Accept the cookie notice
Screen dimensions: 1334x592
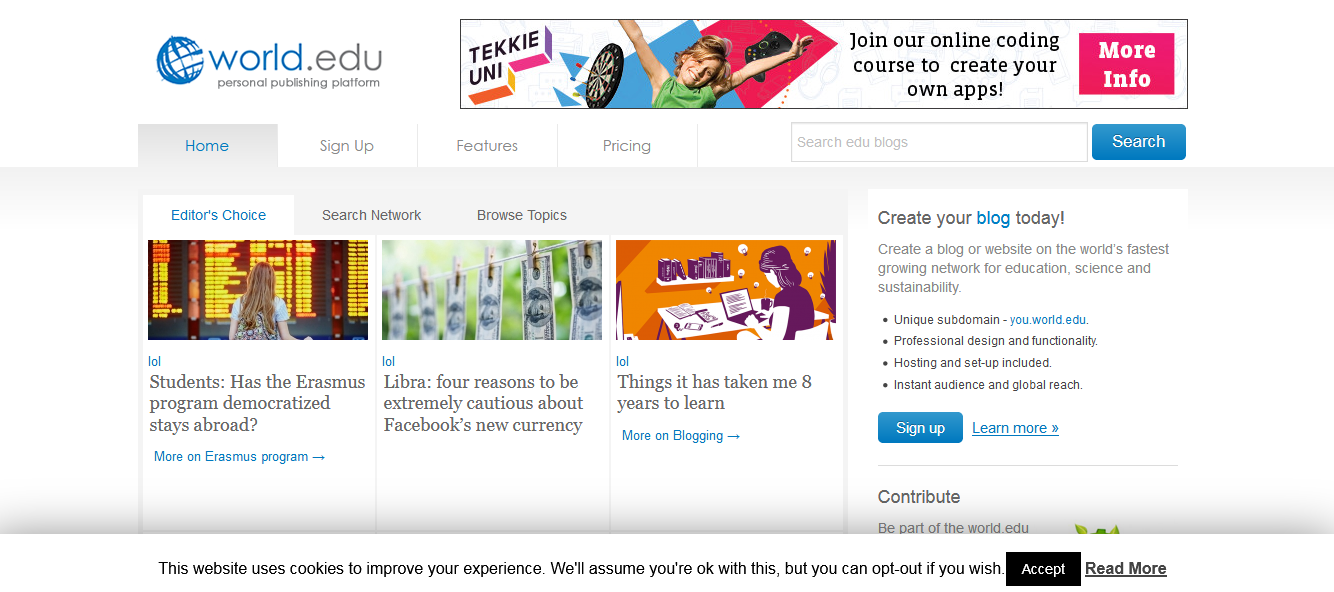(x=1043, y=569)
